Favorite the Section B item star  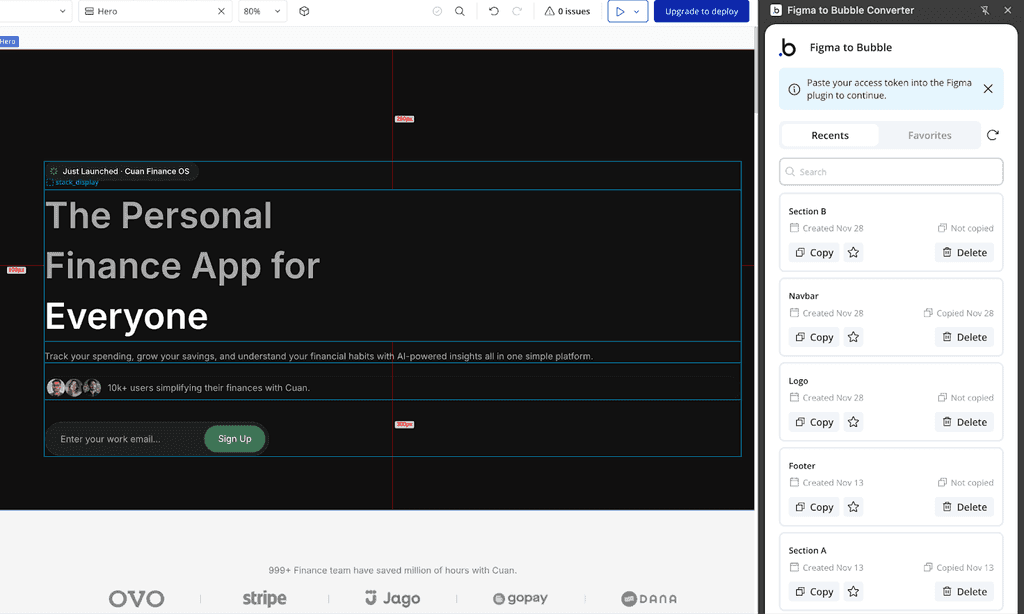pyautogui.click(x=853, y=252)
